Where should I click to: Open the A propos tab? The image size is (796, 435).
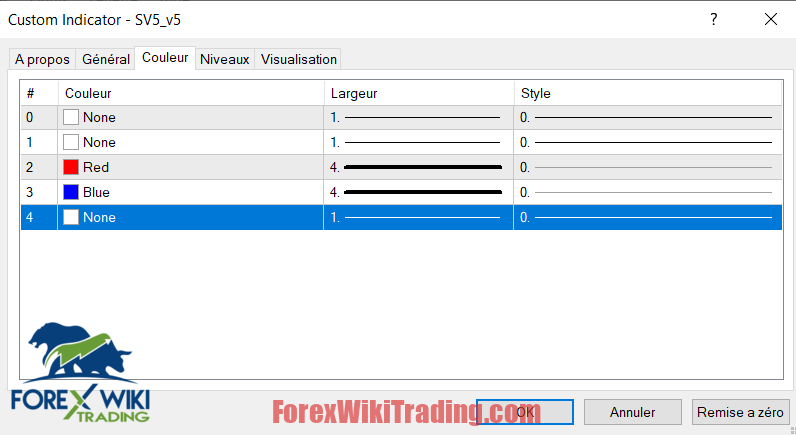[x=43, y=59]
